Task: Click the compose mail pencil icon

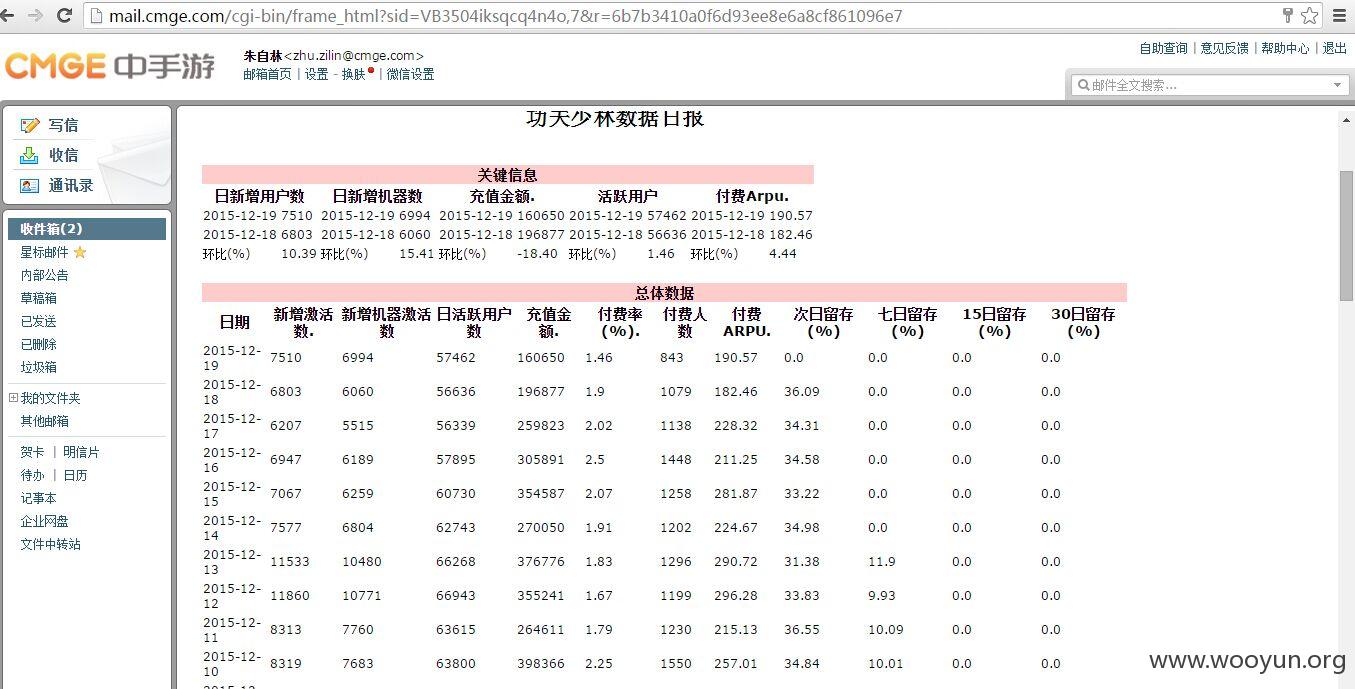Action: point(30,125)
